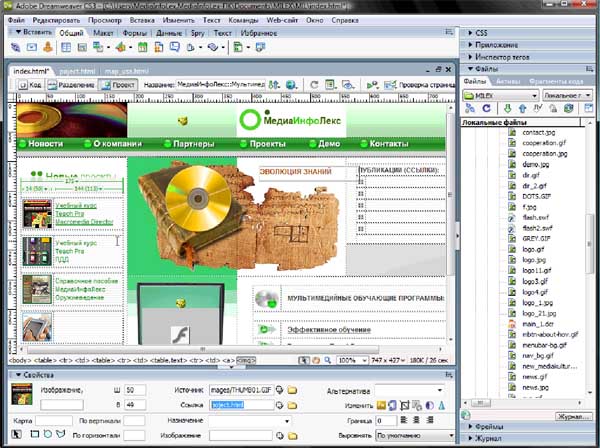This screenshot has width=600, height=448.
Task: Switch to Code view (Код)
Action: click(x=29, y=86)
